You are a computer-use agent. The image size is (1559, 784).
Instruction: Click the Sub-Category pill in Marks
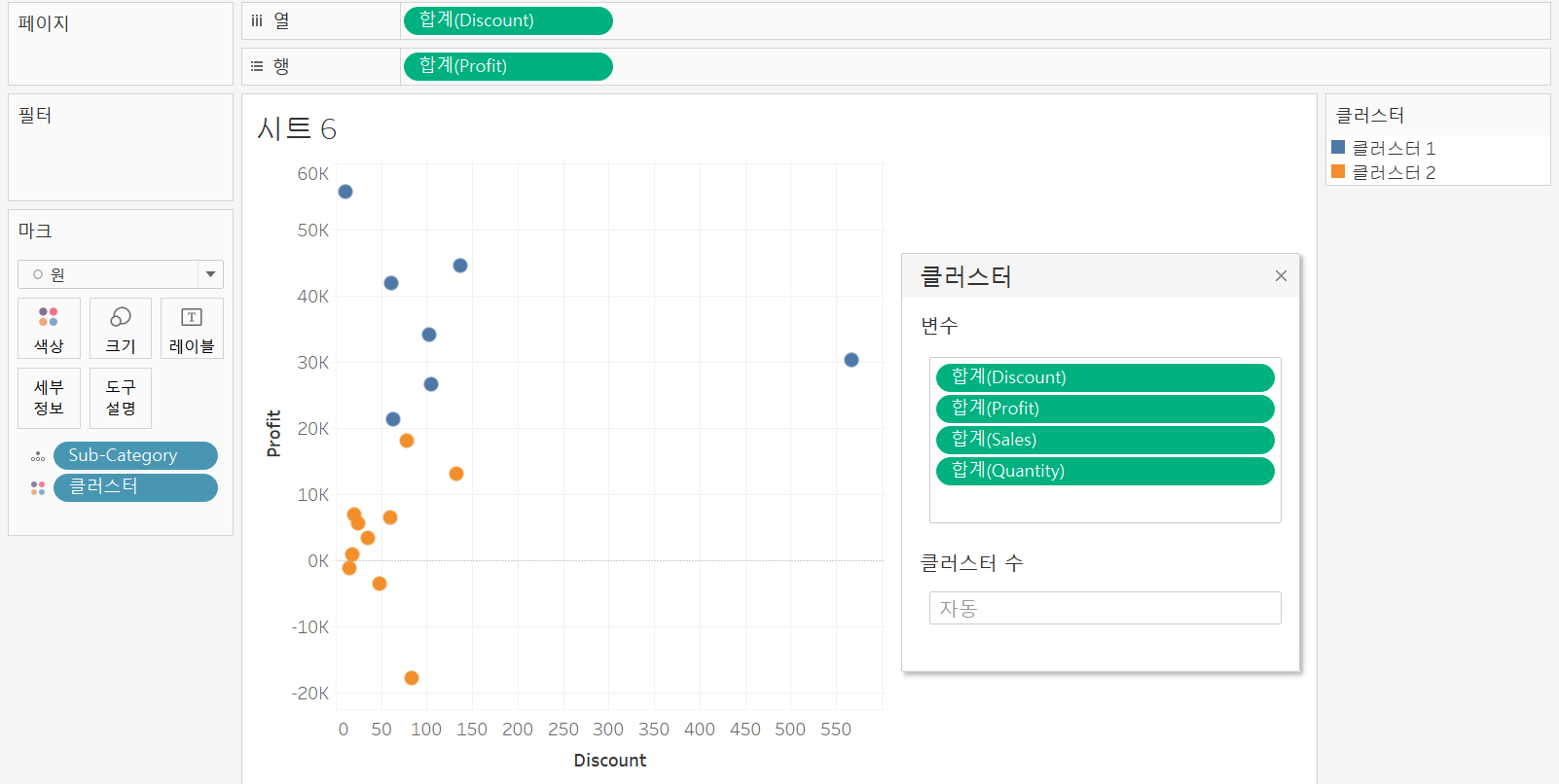tap(135, 455)
